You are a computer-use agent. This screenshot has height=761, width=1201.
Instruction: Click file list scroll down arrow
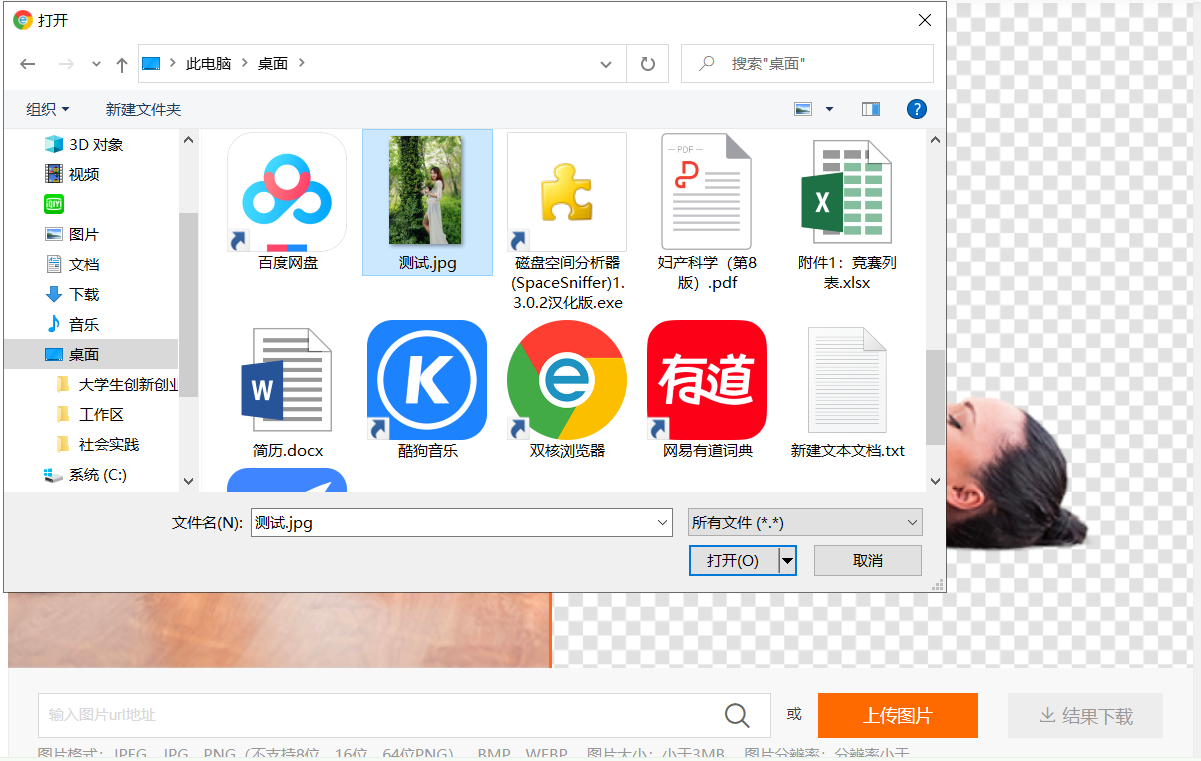[935, 481]
